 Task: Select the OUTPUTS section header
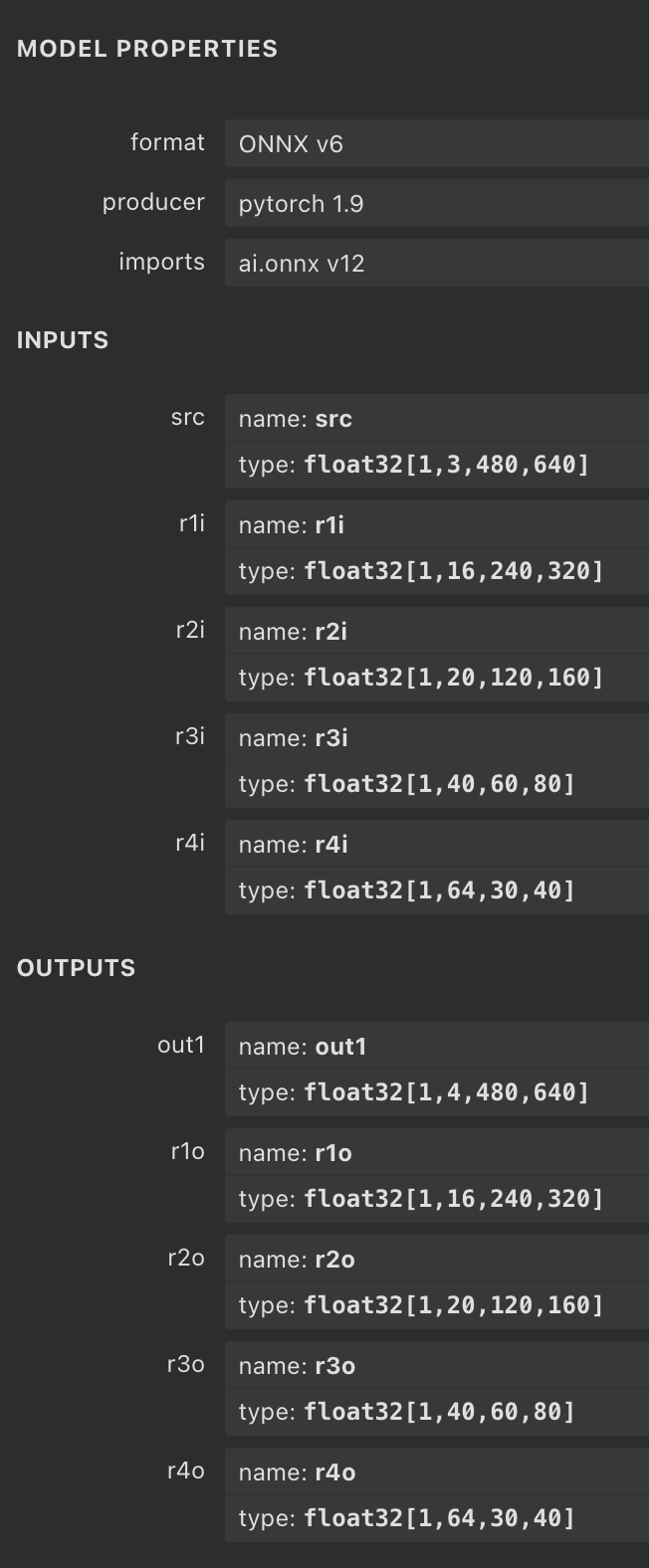click(76, 968)
